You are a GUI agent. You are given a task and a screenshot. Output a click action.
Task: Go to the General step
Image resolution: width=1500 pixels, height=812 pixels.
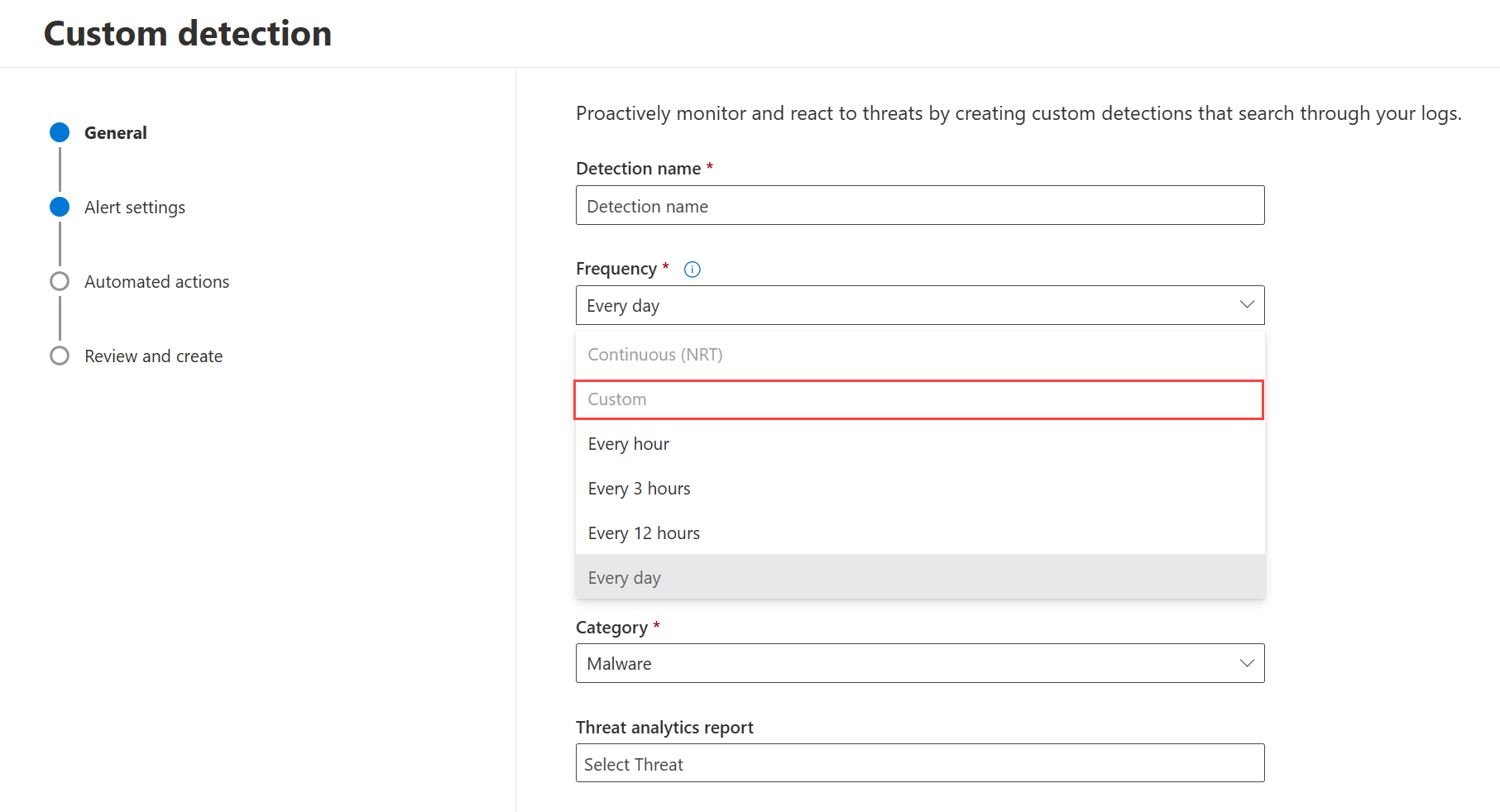116,133
